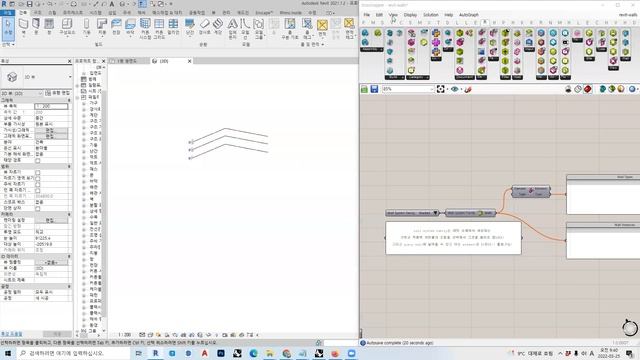This screenshot has height=360, width=640.
Task: Toggle the Sun Path (태양 경로) checkbox
Action: point(38,160)
